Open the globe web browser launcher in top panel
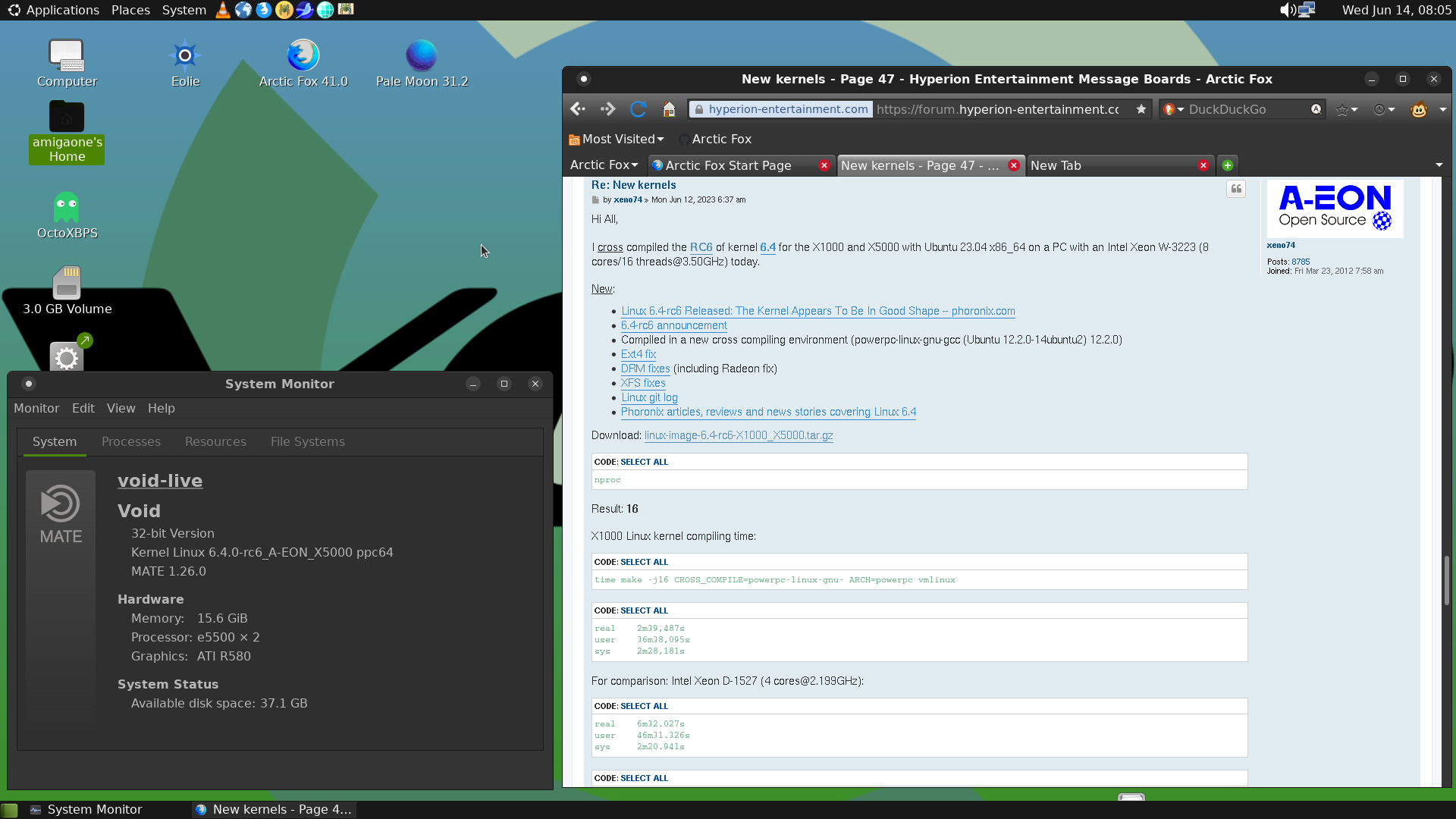The height and width of the screenshot is (819, 1456). click(243, 10)
